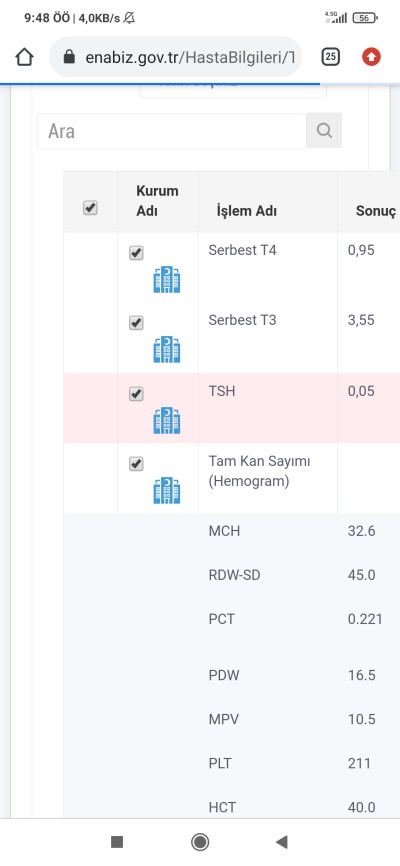The image size is (400, 866).
Task: Uncheck the Tam Kan Sayımı checkbox
Action: (x=136, y=464)
